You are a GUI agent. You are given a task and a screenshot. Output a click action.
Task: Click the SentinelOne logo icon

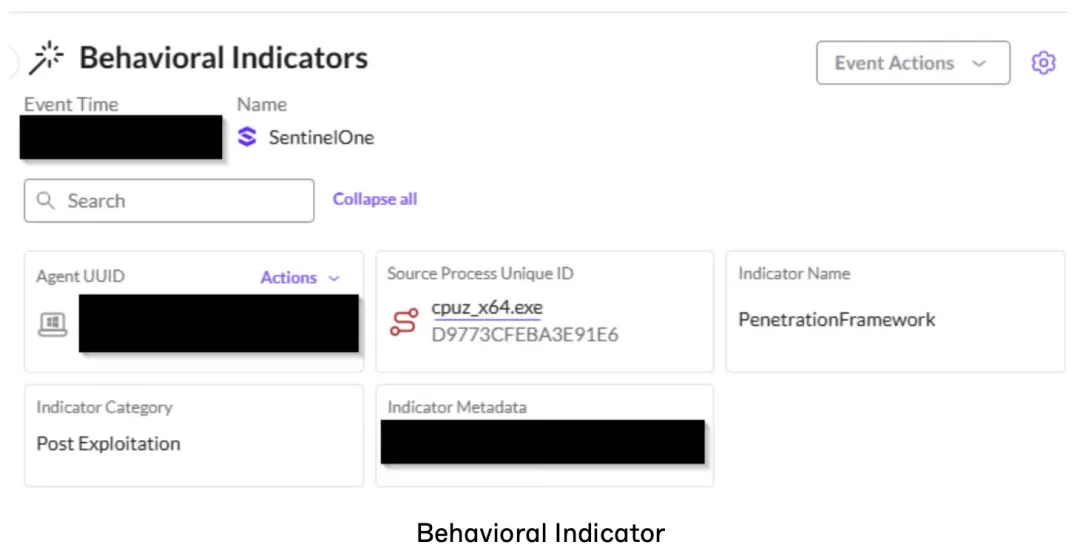click(247, 137)
